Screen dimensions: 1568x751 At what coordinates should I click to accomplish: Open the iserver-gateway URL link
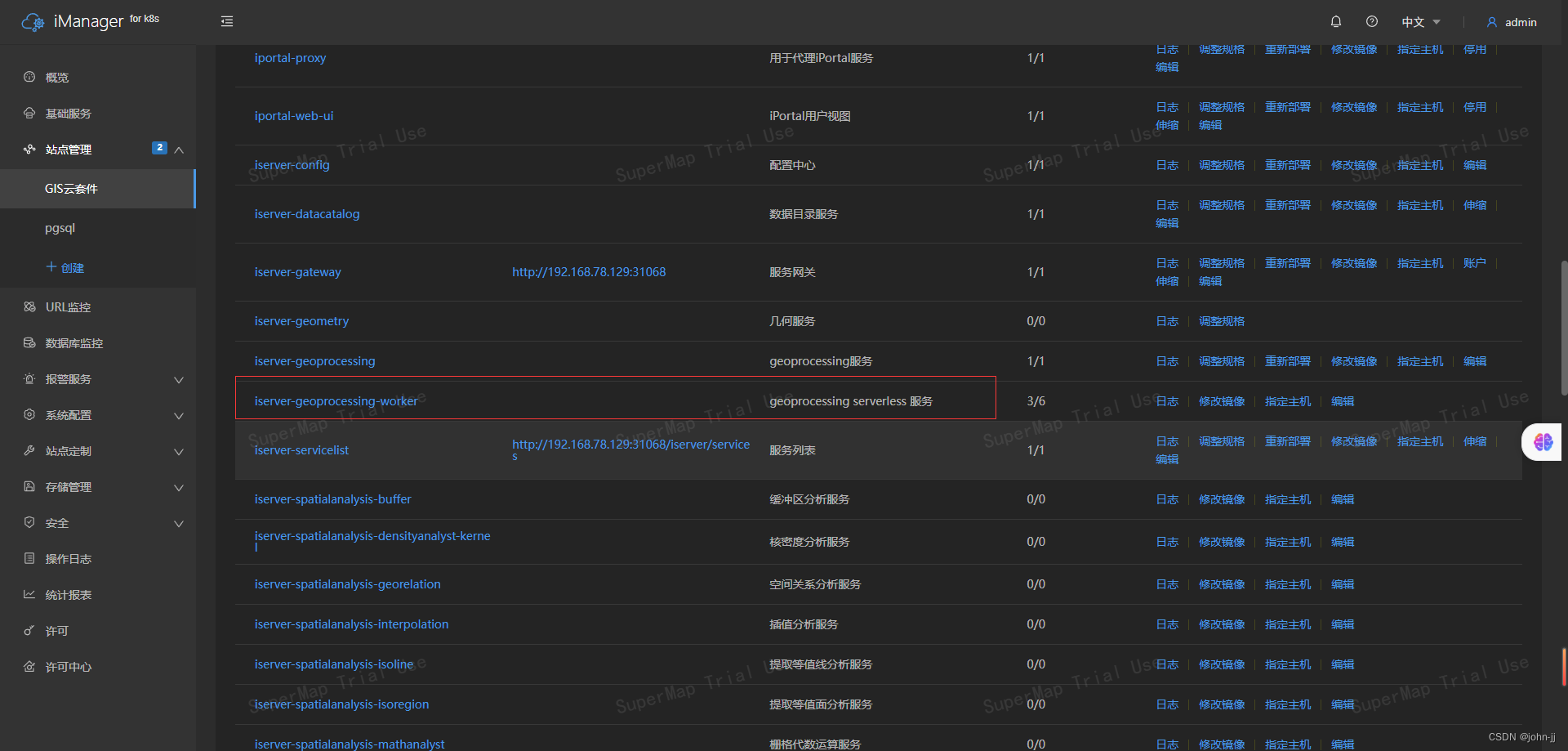589,272
